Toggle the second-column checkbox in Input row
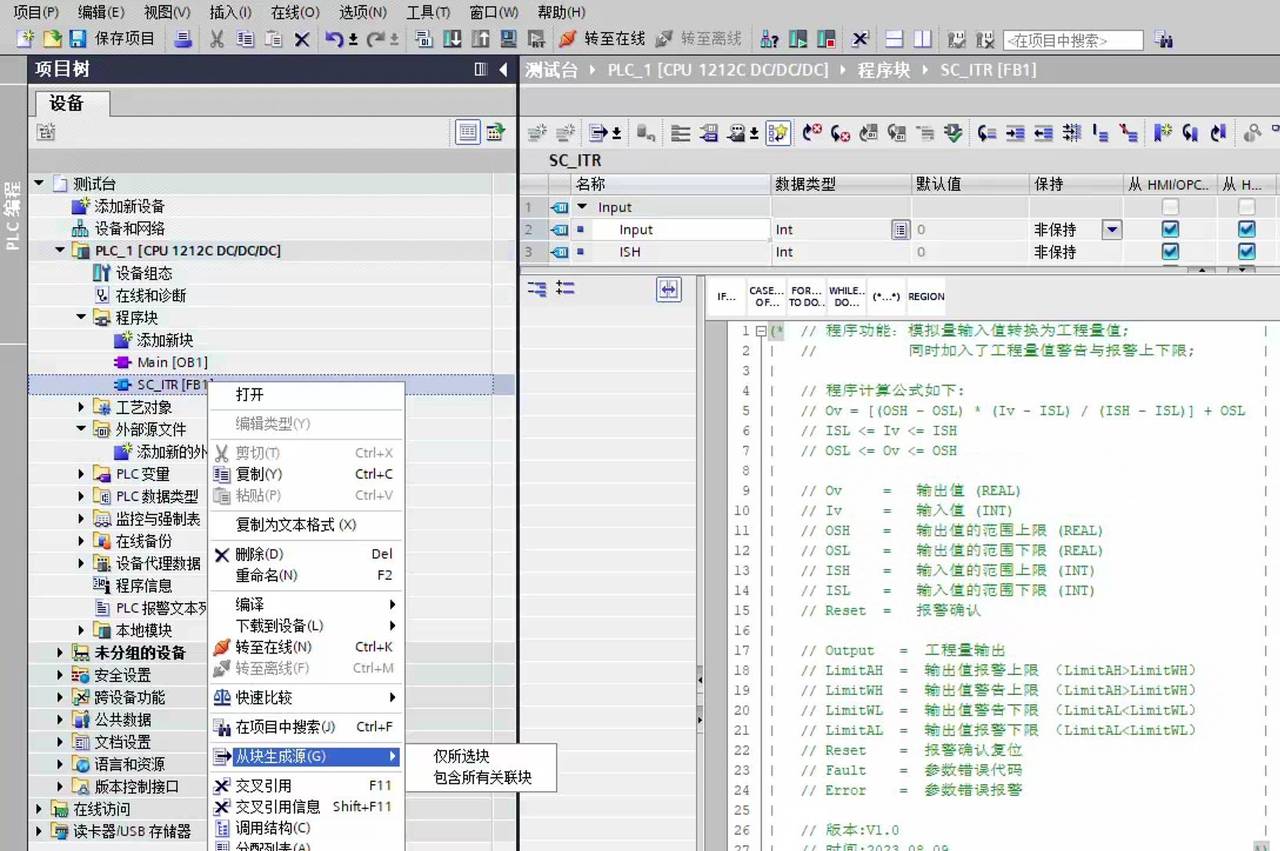The image size is (1280, 851). [1246, 230]
